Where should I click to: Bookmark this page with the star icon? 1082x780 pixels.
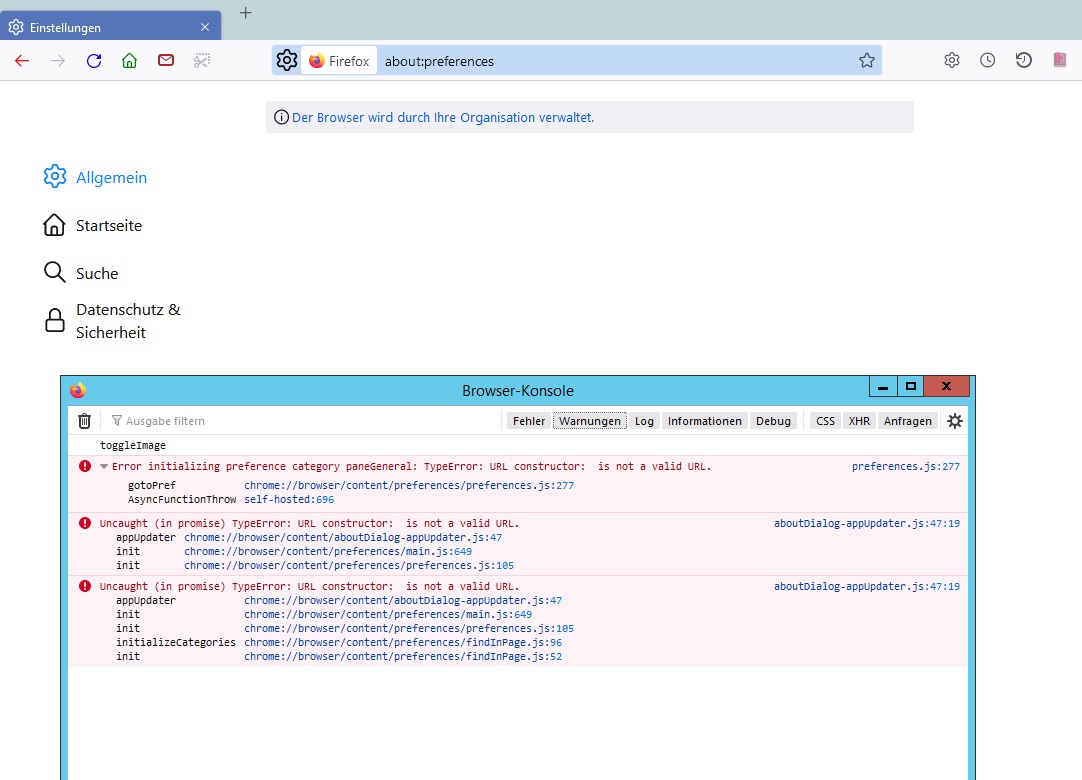pos(866,61)
